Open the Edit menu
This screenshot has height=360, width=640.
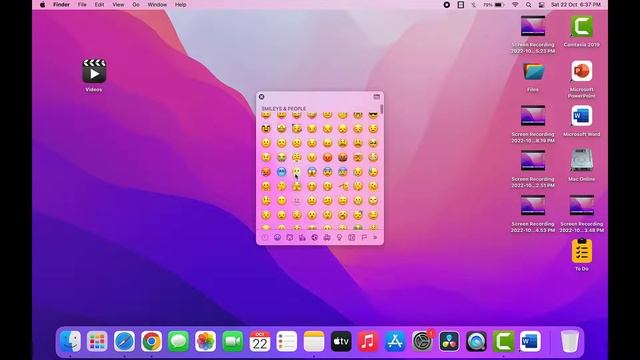point(99,4)
